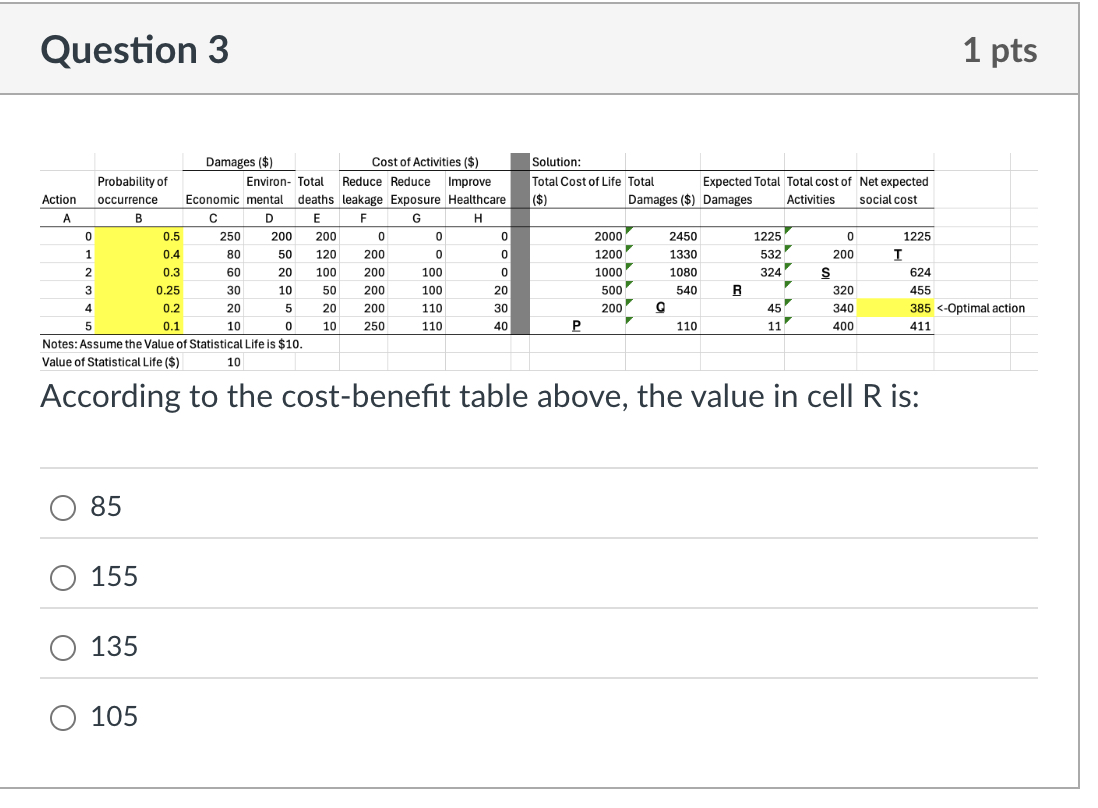The height and width of the screenshot is (808, 1098).
Task: Click the Total Cost of Life header
Action: coord(572,181)
